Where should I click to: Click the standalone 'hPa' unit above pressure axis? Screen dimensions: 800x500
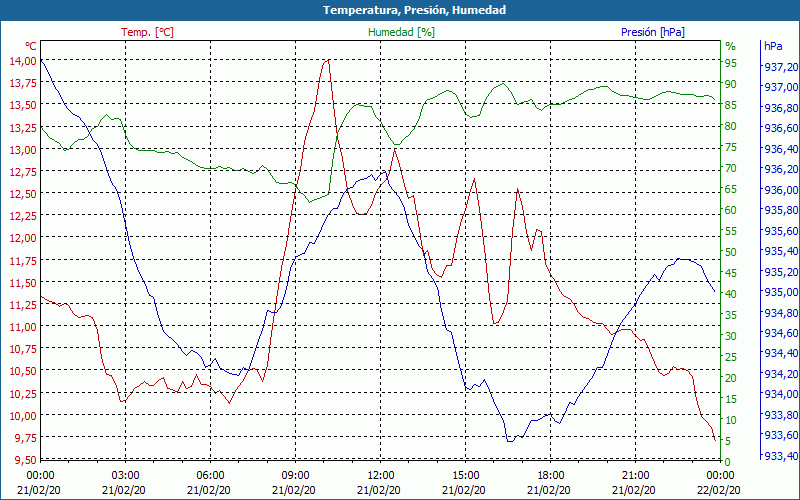(x=773, y=46)
